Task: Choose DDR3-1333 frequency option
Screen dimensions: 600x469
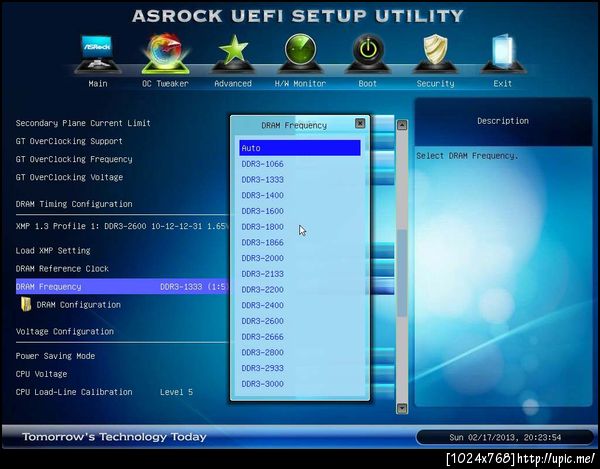Action: pyautogui.click(x=262, y=179)
